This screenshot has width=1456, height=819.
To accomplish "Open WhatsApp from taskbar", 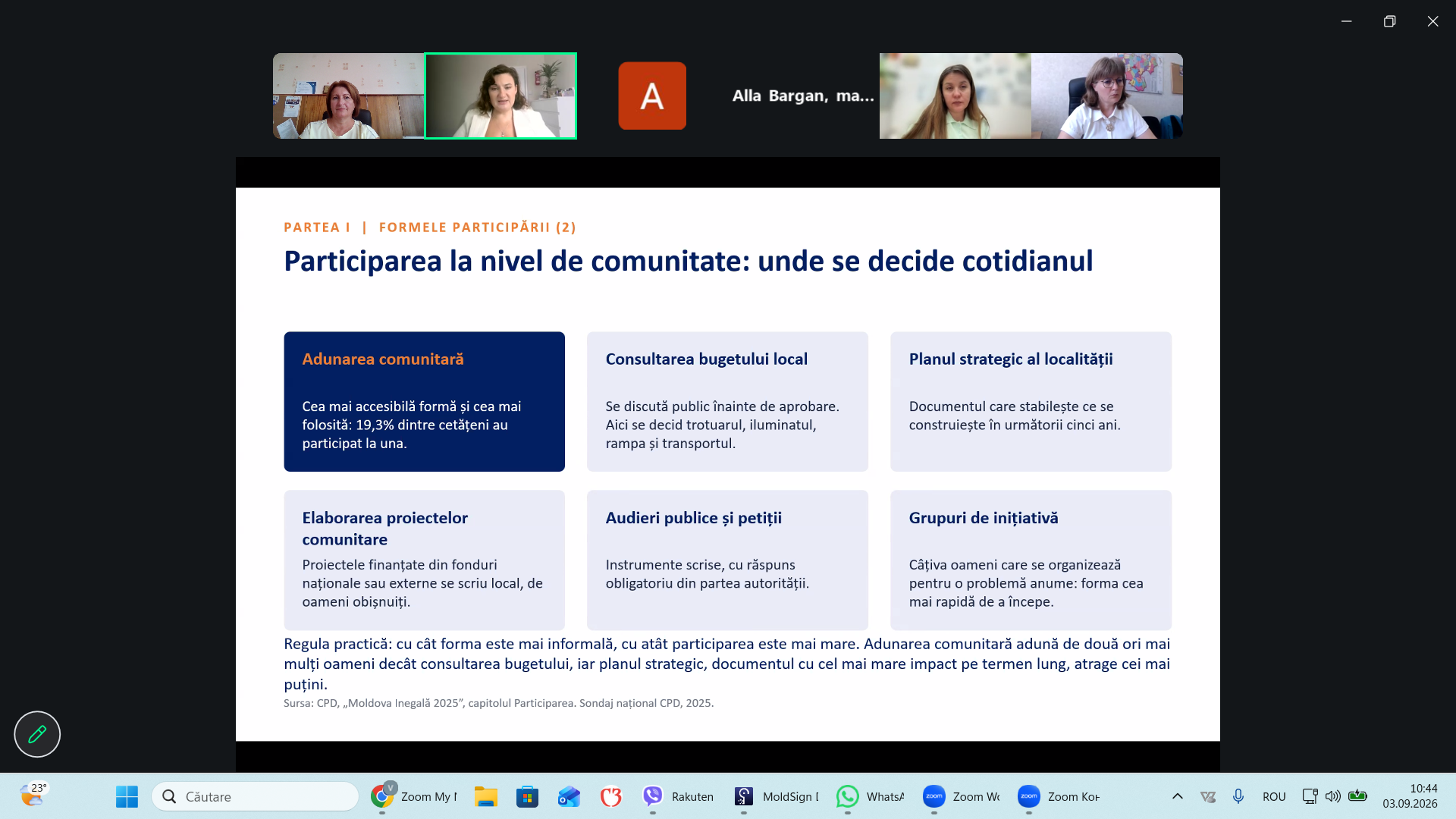I will pos(870,796).
